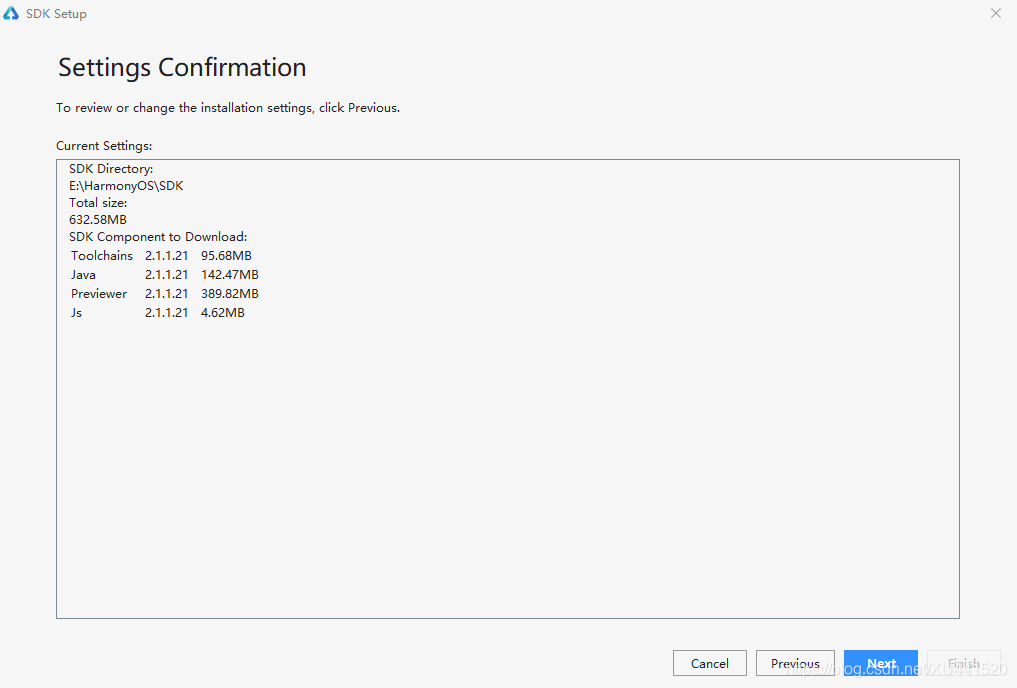Go back with the Previous button
This screenshot has width=1017, height=688.
(795, 663)
